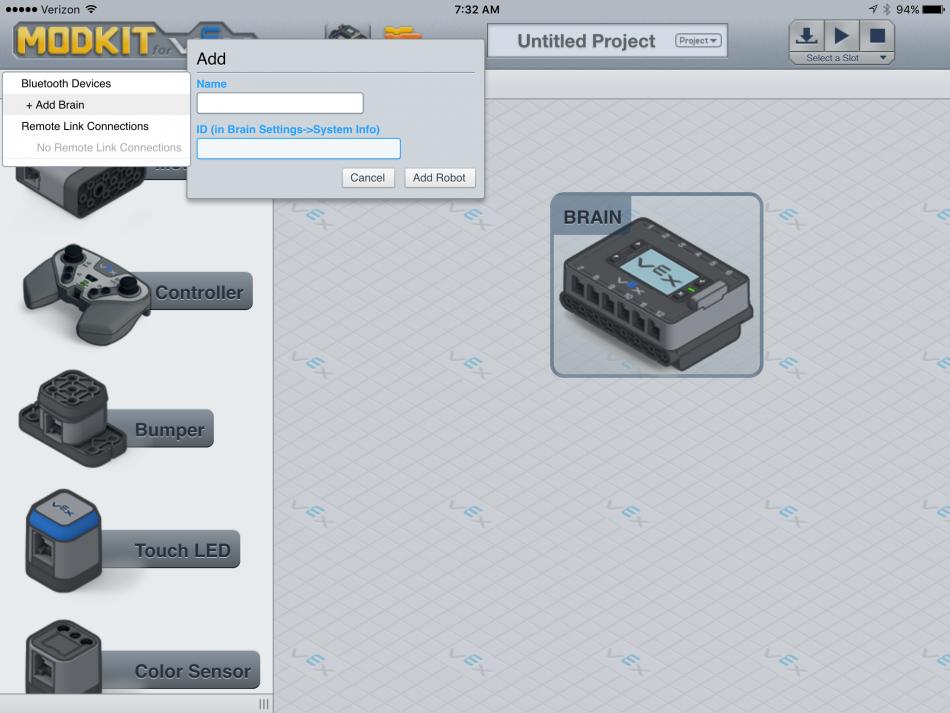This screenshot has height=713, width=950.
Task: Tap the Wi-Fi status icon
Action: tap(91, 9)
